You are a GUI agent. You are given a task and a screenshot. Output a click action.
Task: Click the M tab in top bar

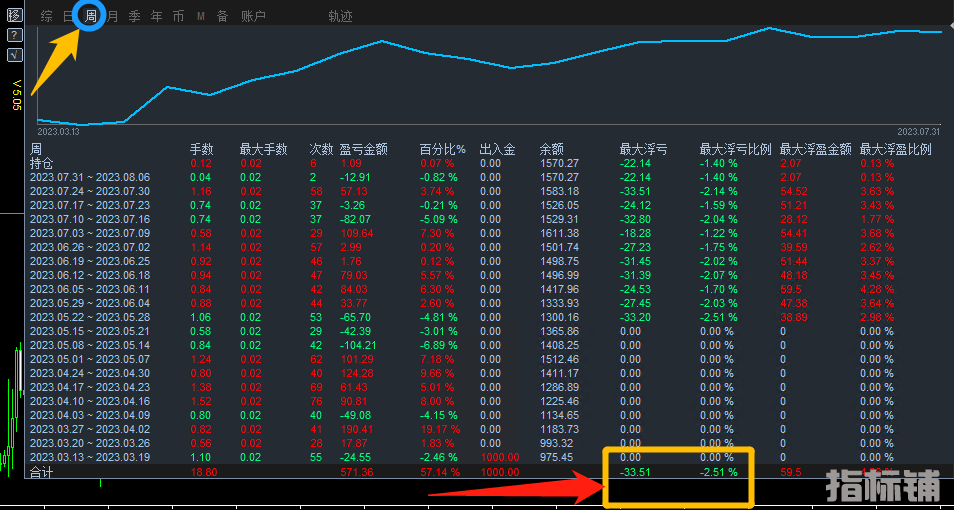pos(200,16)
